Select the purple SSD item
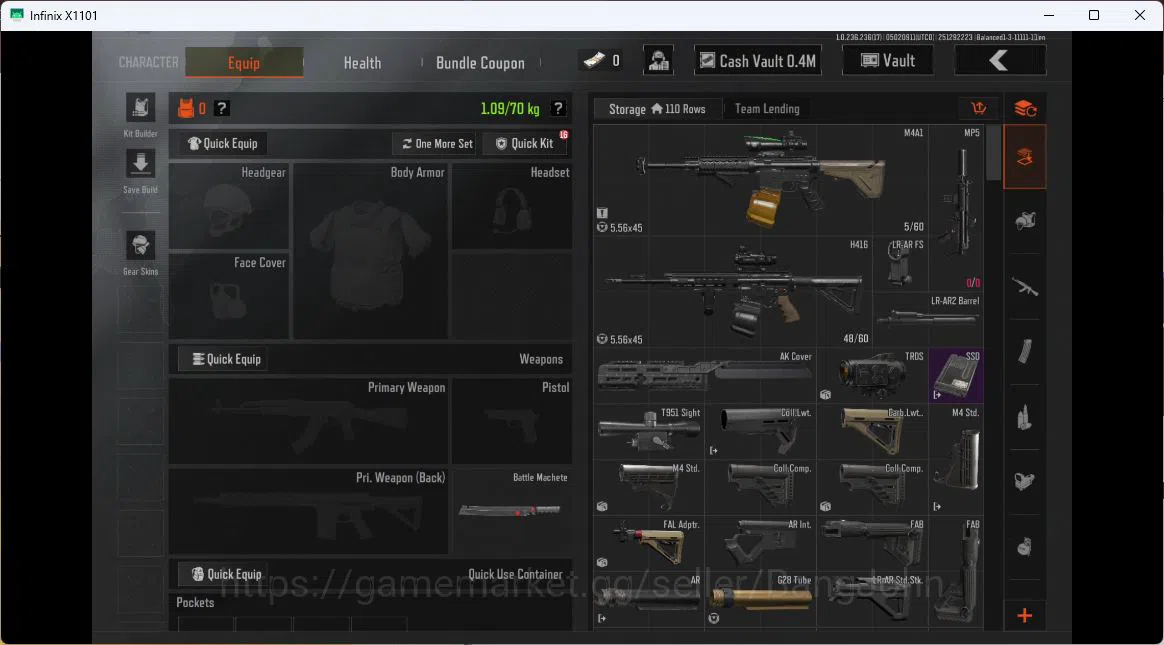 coord(956,376)
